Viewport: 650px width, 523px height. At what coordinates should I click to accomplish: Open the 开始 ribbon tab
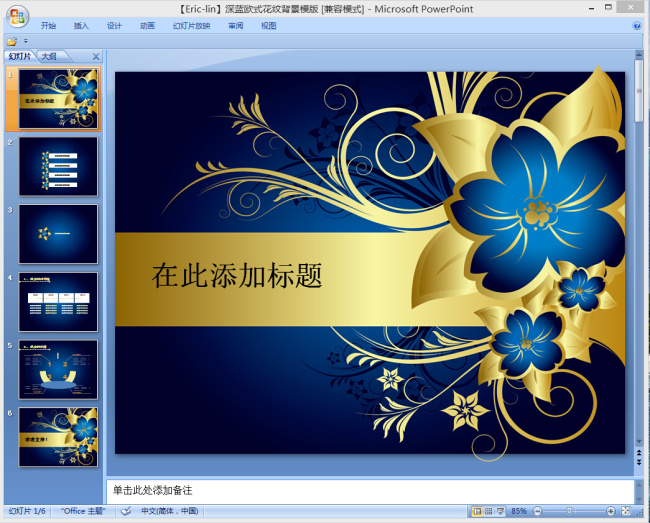(x=48, y=26)
